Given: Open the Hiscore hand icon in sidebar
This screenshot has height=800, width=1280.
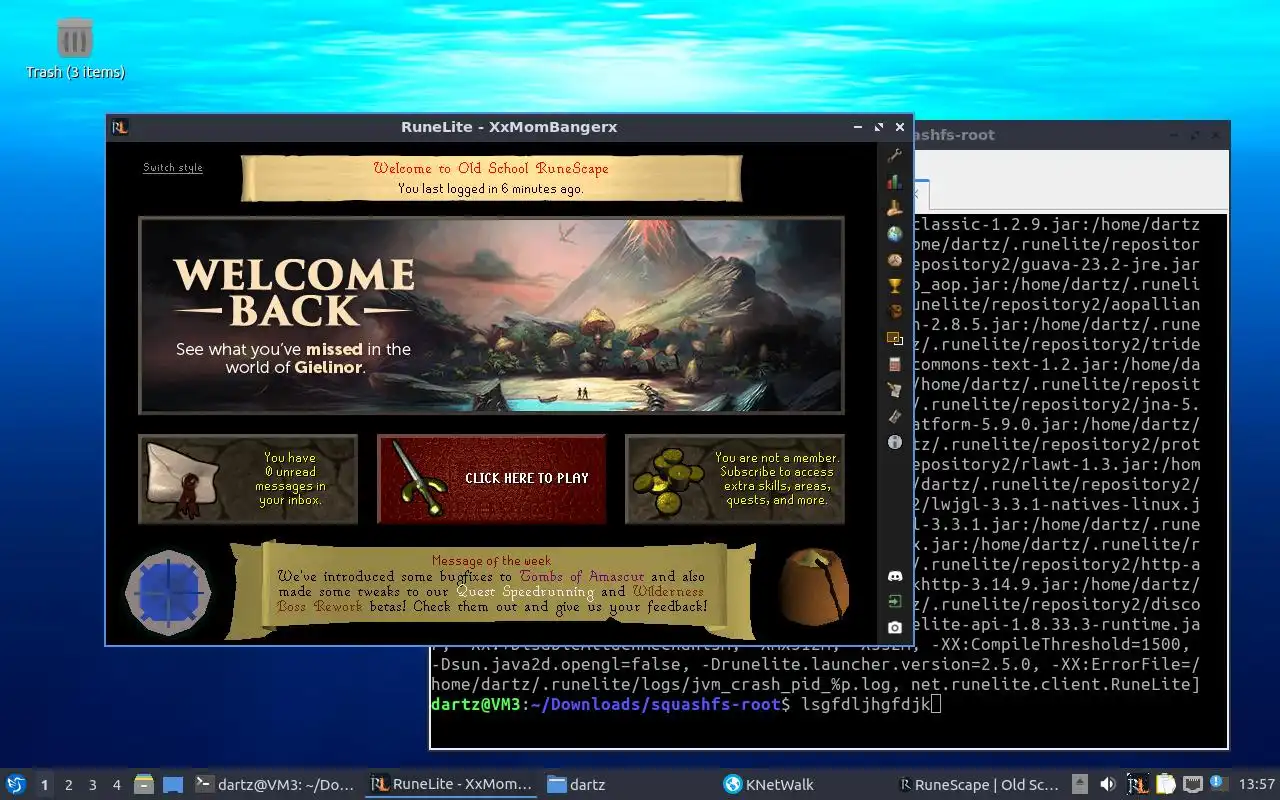Looking at the screenshot, I should (894, 208).
